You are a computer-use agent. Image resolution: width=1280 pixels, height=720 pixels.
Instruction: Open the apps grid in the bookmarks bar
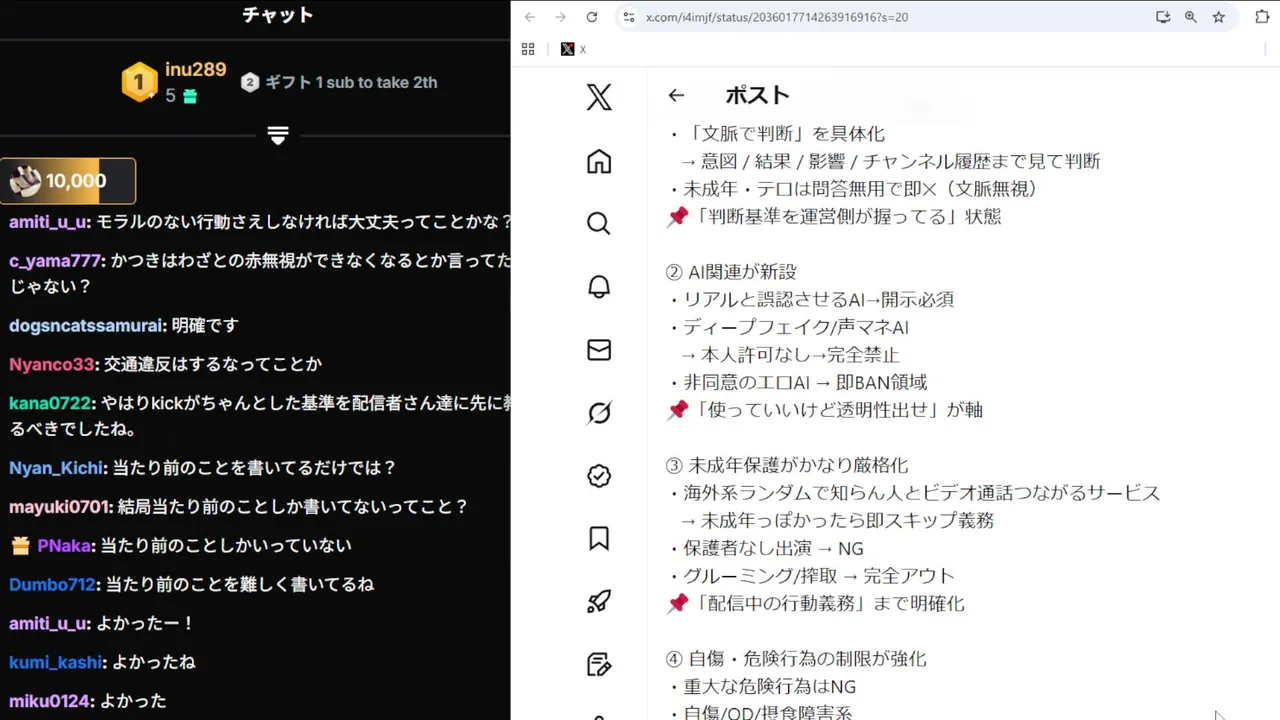click(x=528, y=49)
